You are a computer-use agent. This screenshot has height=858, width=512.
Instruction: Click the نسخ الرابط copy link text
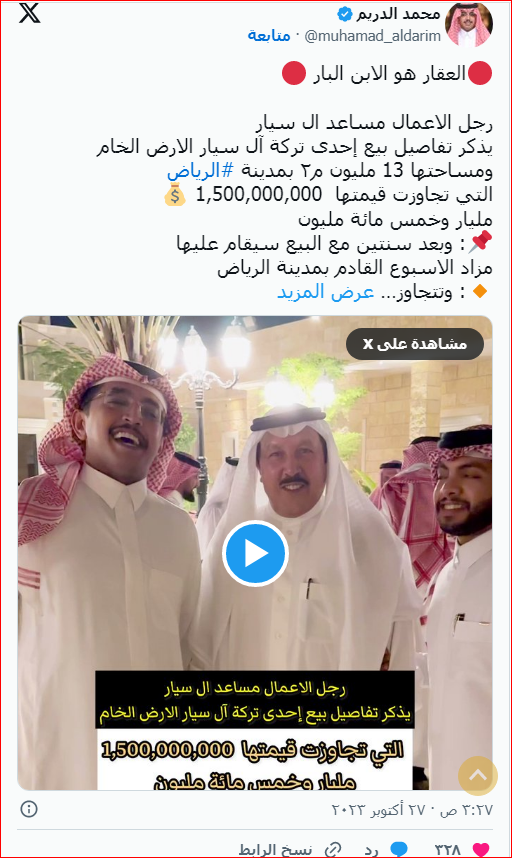click(275, 850)
